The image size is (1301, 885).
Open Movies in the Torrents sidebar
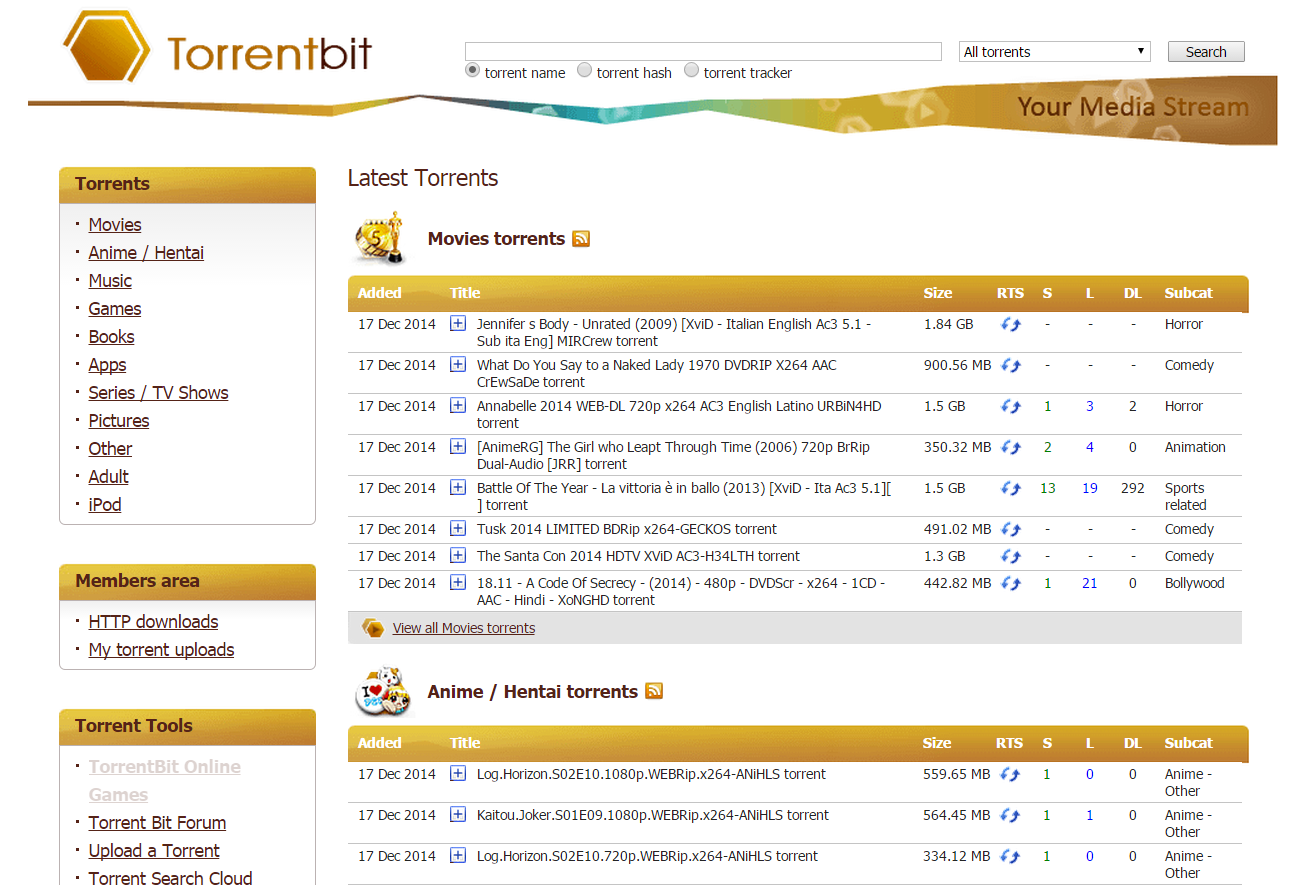point(115,225)
